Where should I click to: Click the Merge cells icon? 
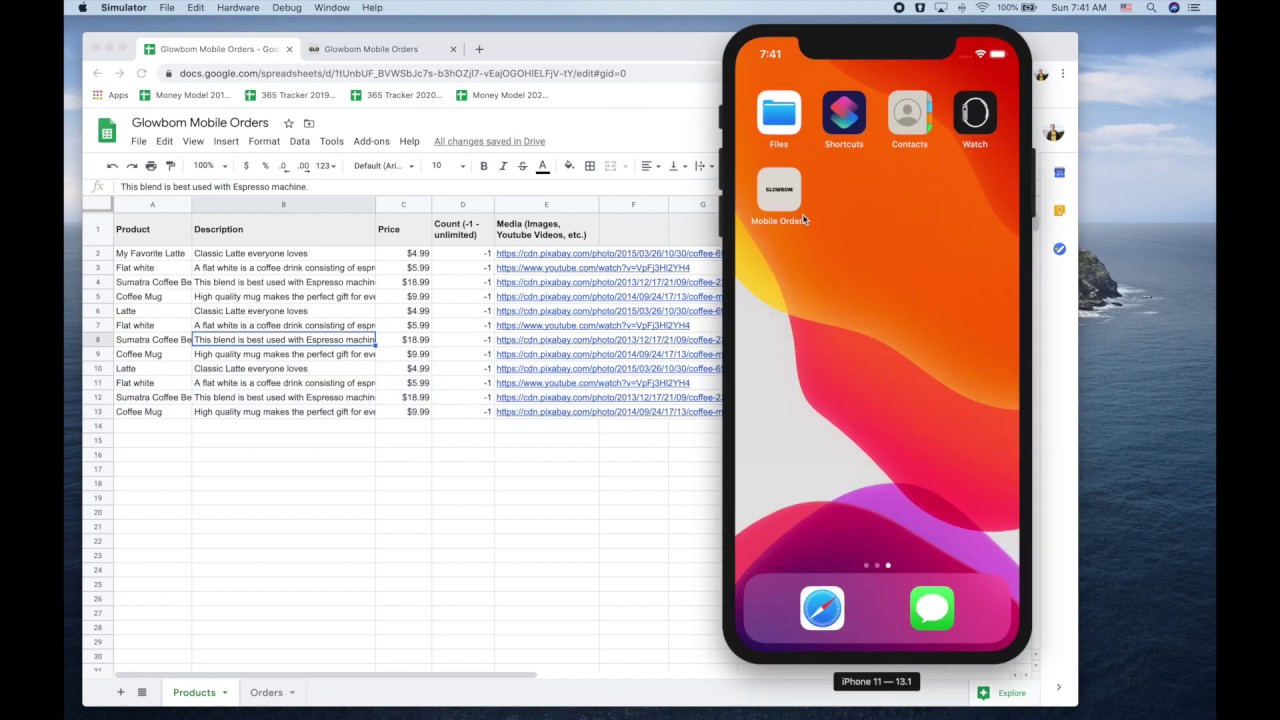[610, 166]
